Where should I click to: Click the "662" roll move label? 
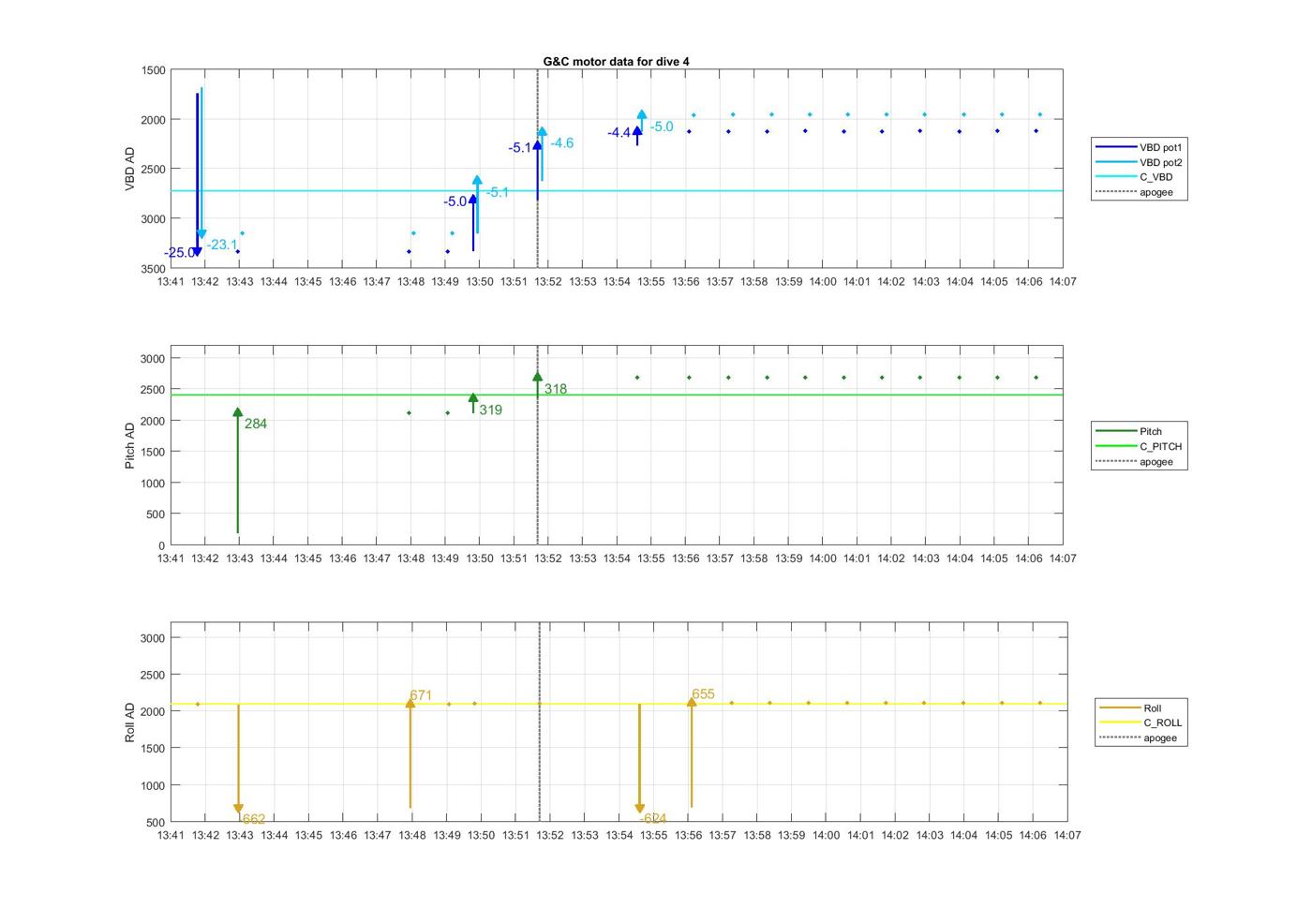coord(254,819)
